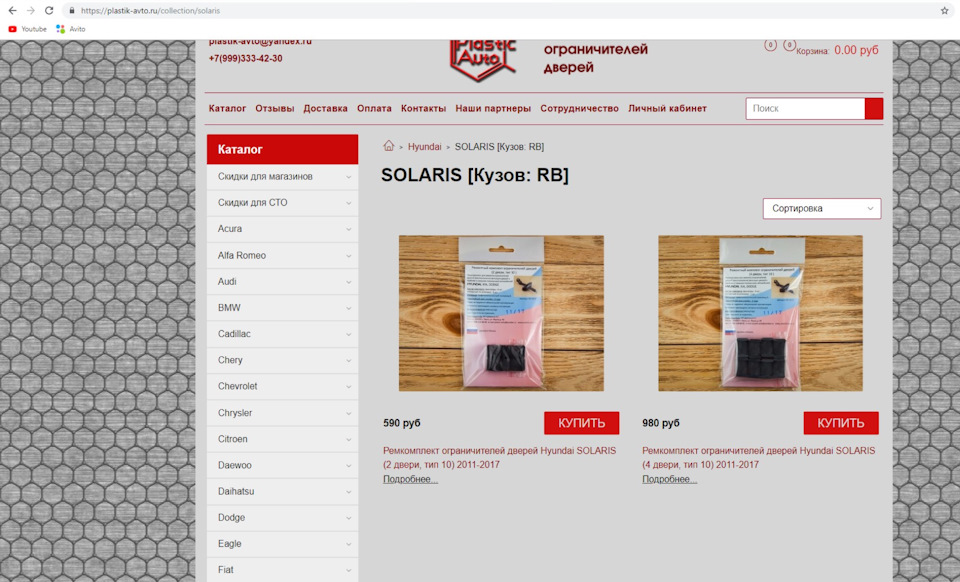Open the Оплата menu item
Screen dimensions: 960x582
point(374,108)
